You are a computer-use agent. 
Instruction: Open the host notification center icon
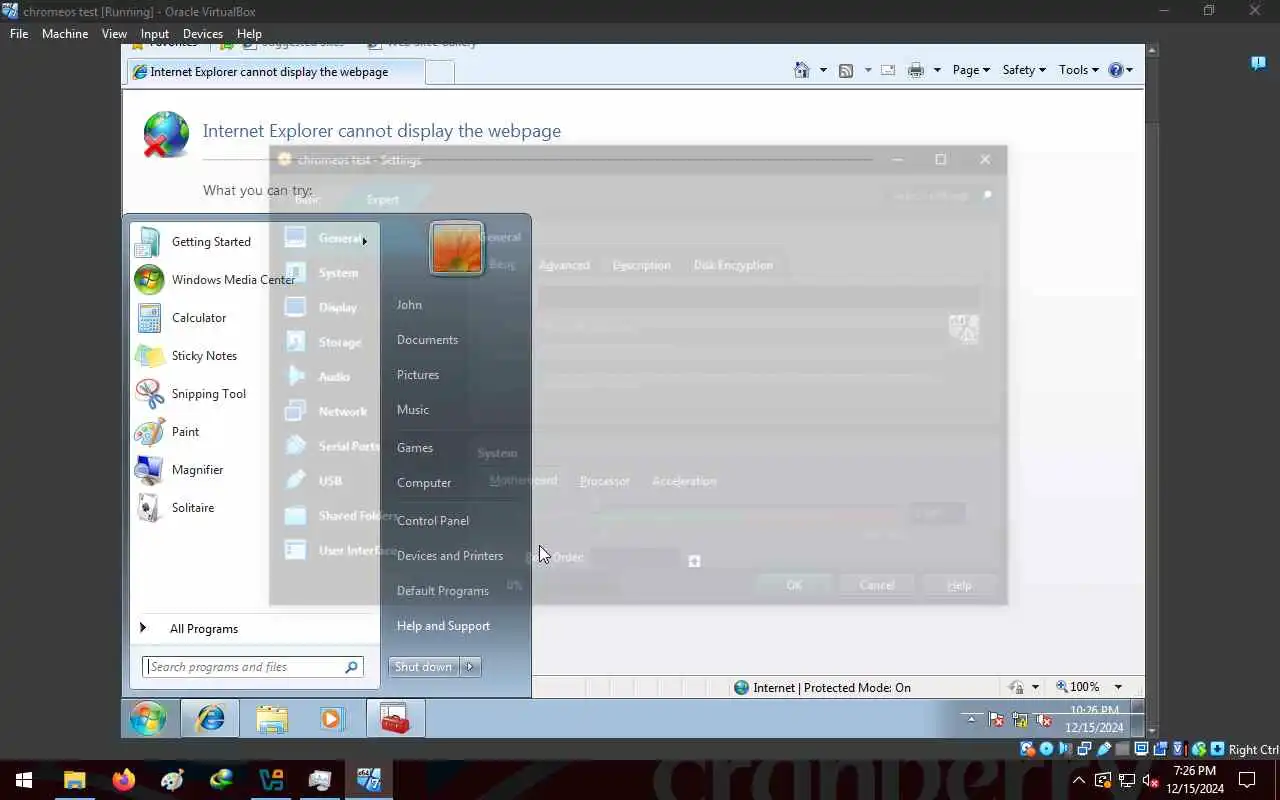tap(1247, 780)
